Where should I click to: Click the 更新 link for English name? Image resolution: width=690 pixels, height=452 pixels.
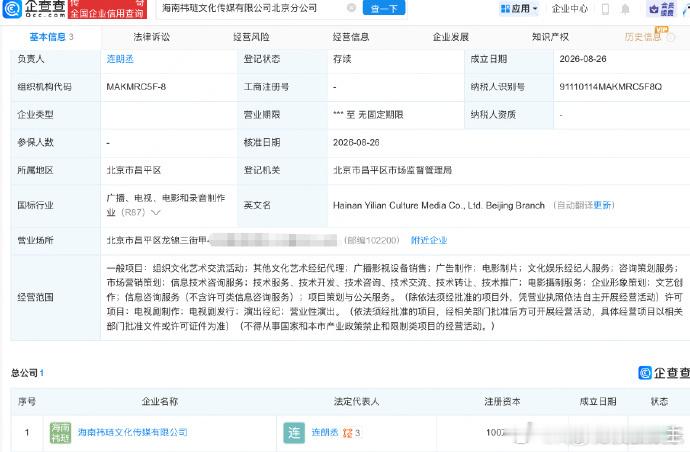pyautogui.click(x=602, y=205)
